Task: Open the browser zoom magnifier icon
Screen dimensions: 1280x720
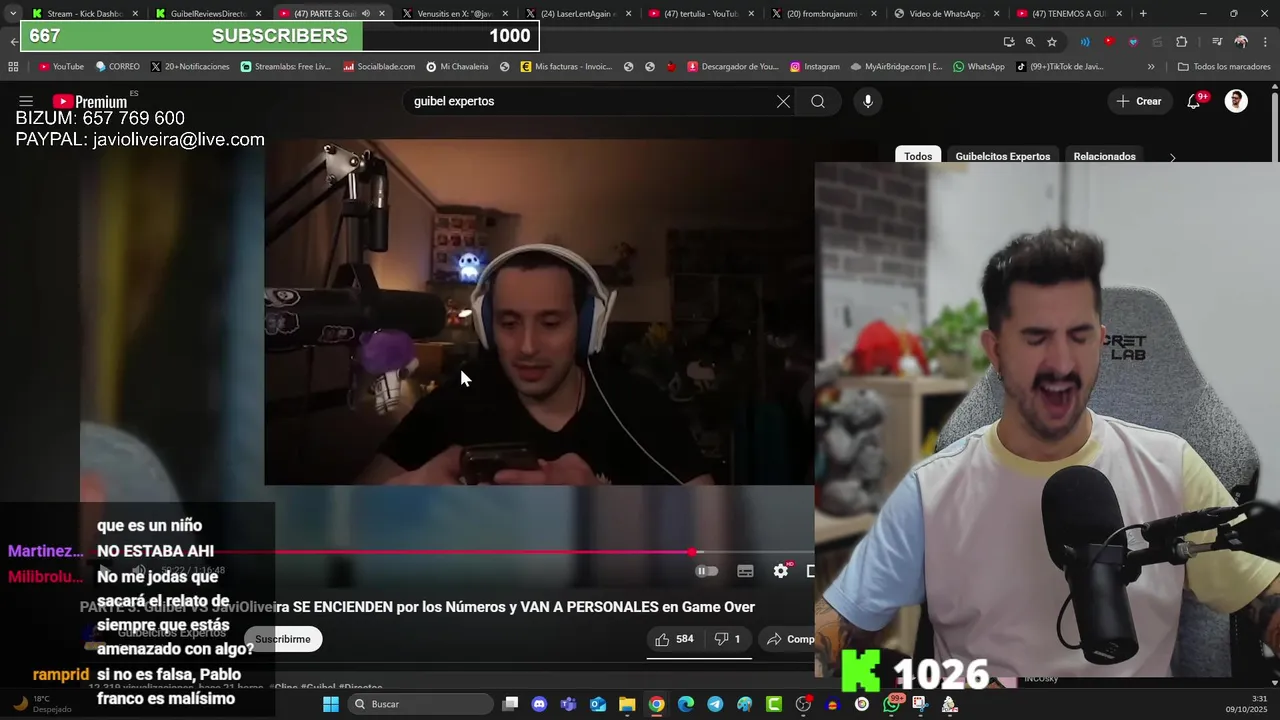Action: click(x=1030, y=42)
